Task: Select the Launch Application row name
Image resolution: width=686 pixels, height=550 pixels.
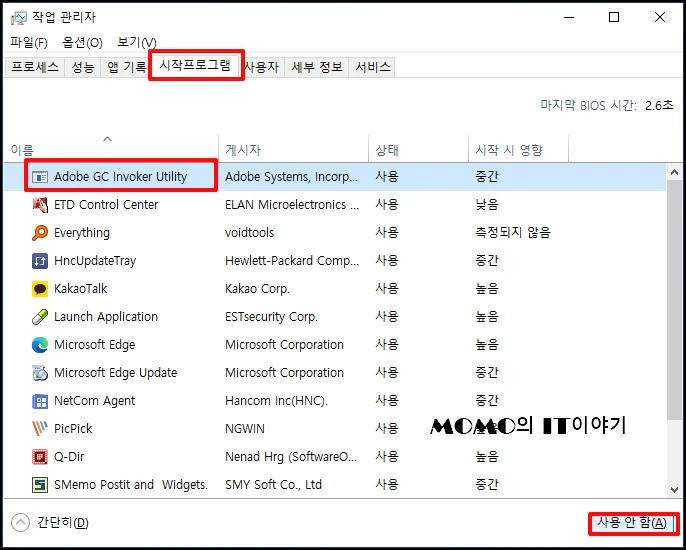Action: click(106, 317)
